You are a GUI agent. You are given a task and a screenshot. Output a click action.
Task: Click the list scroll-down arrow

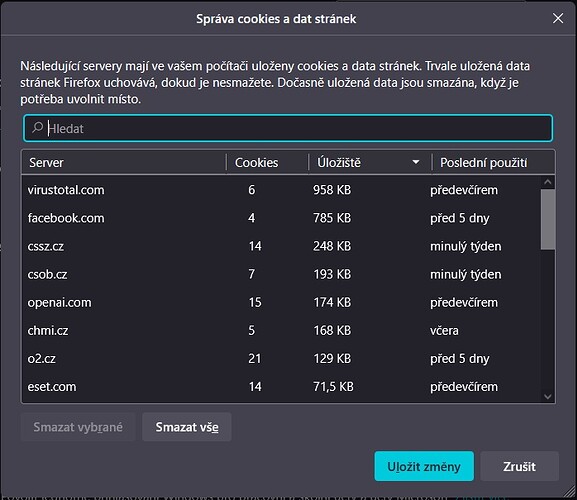(x=547, y=396)
